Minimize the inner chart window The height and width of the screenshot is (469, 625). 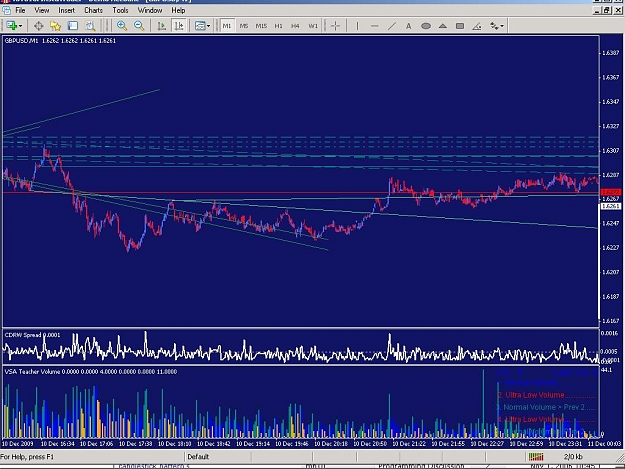point(597,10)
